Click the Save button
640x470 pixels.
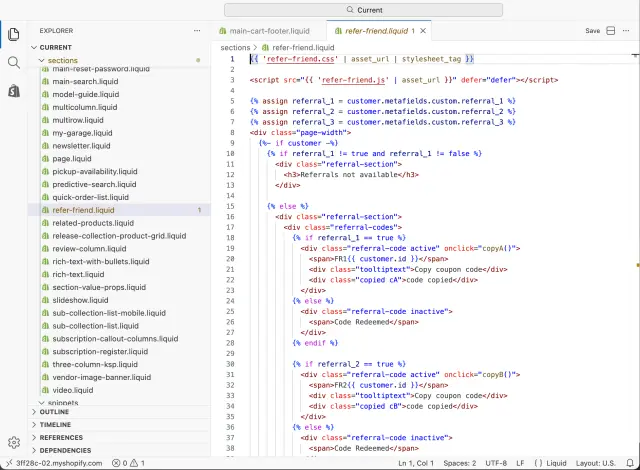(593, 31)
